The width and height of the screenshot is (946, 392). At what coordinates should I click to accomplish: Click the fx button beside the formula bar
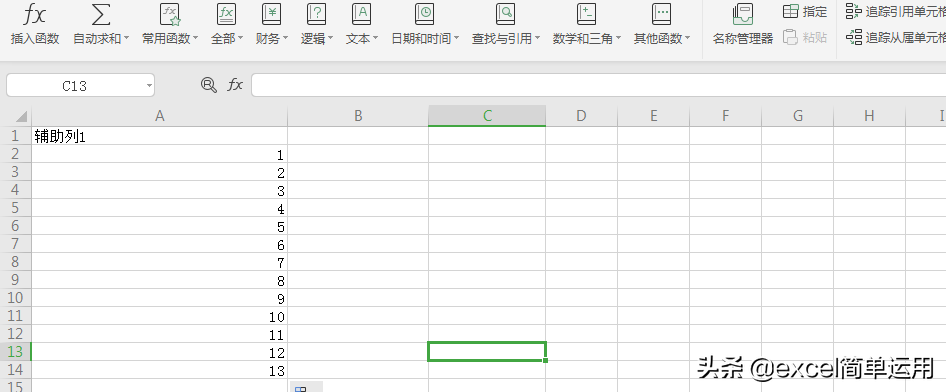tap(235, 85)
